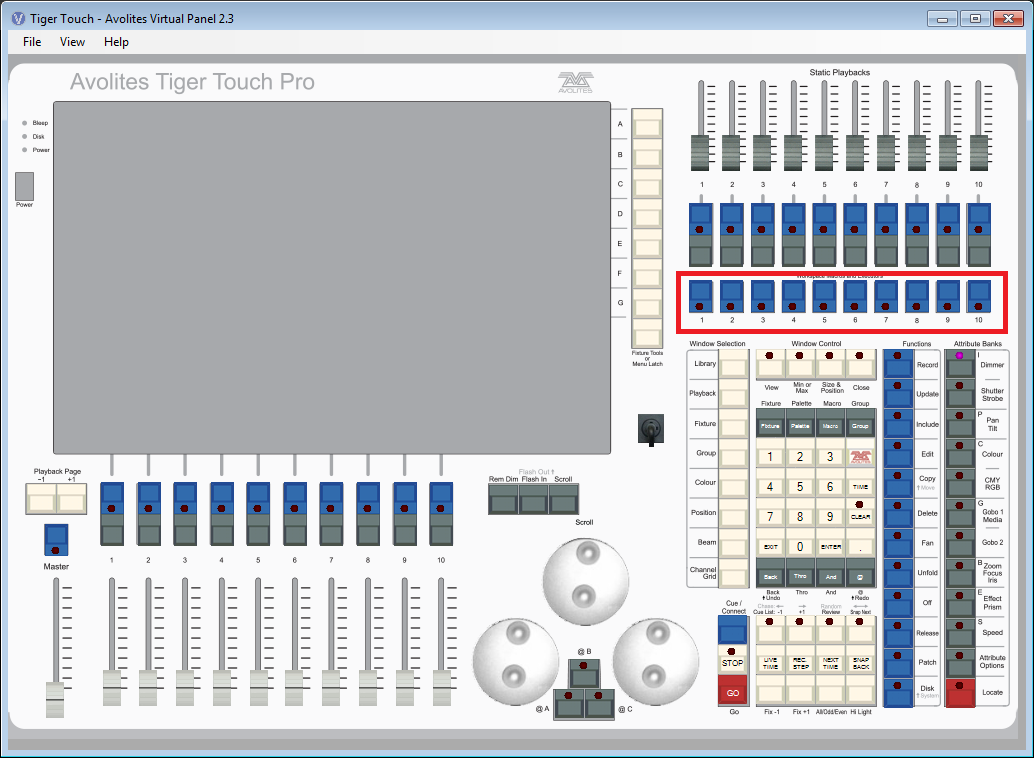1034x758 pixels.
Task: Toggle the Dimmer attribute bank button
Action: tap(960, 365)
